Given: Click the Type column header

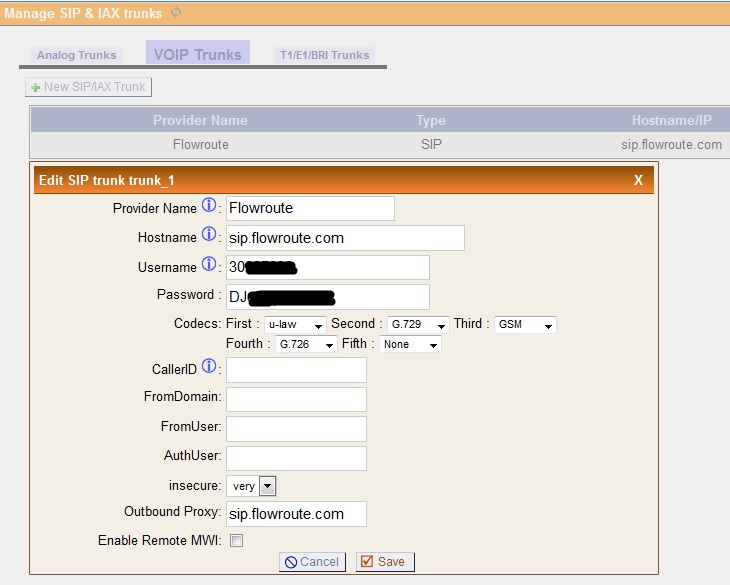Looking at the screenshot, I should [x=431, y=121].
